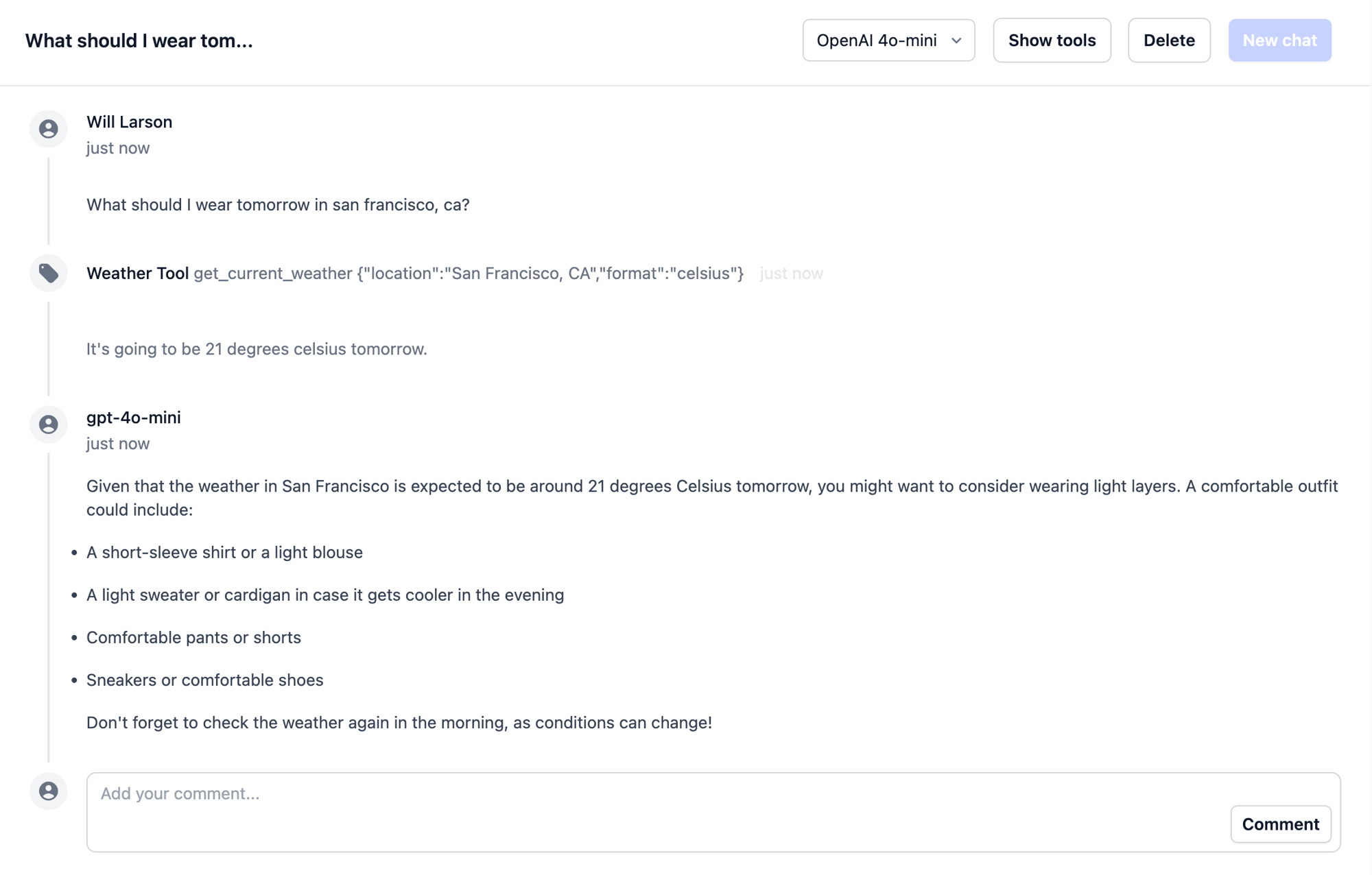Click the get_current_weather call text
Image resolution: width=1372 pixels, height=875 pixels.
pos(469,273)
